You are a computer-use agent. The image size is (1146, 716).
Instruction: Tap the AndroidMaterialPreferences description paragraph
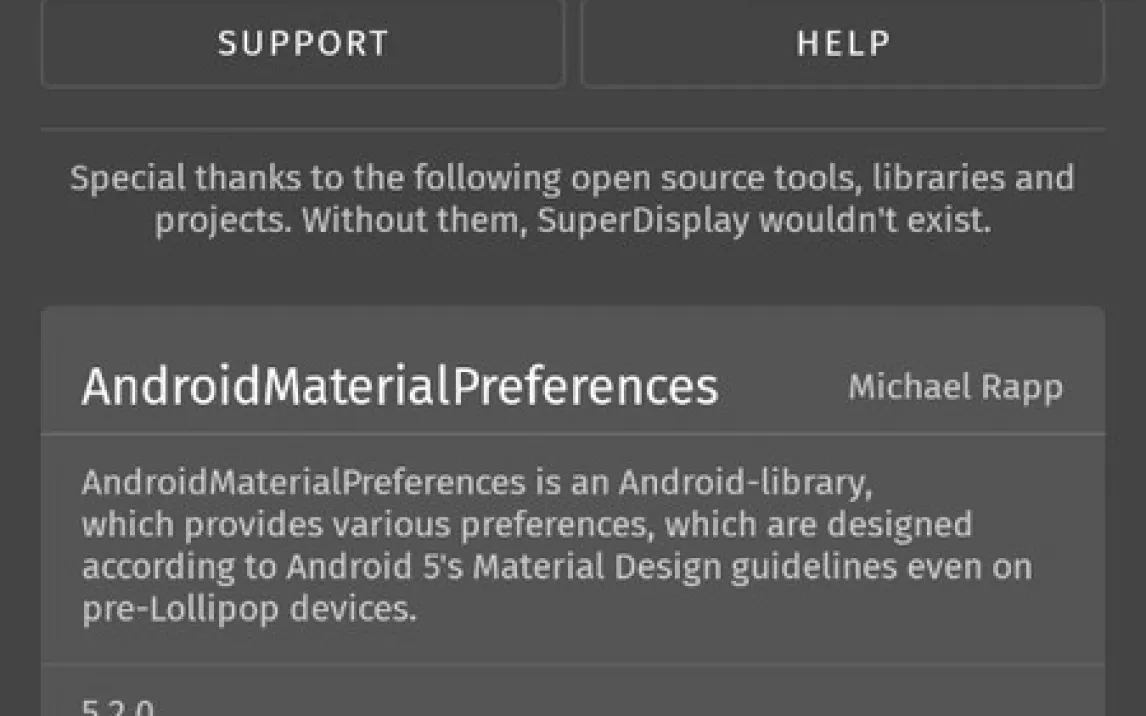click(556, 546)
